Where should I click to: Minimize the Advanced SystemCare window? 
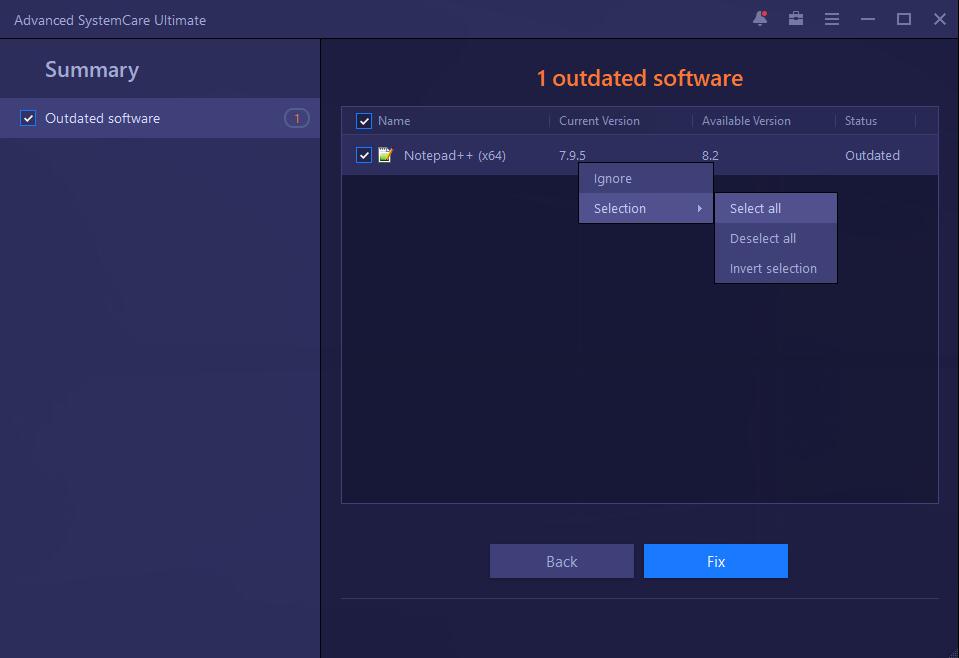click(x=867, y=19)
